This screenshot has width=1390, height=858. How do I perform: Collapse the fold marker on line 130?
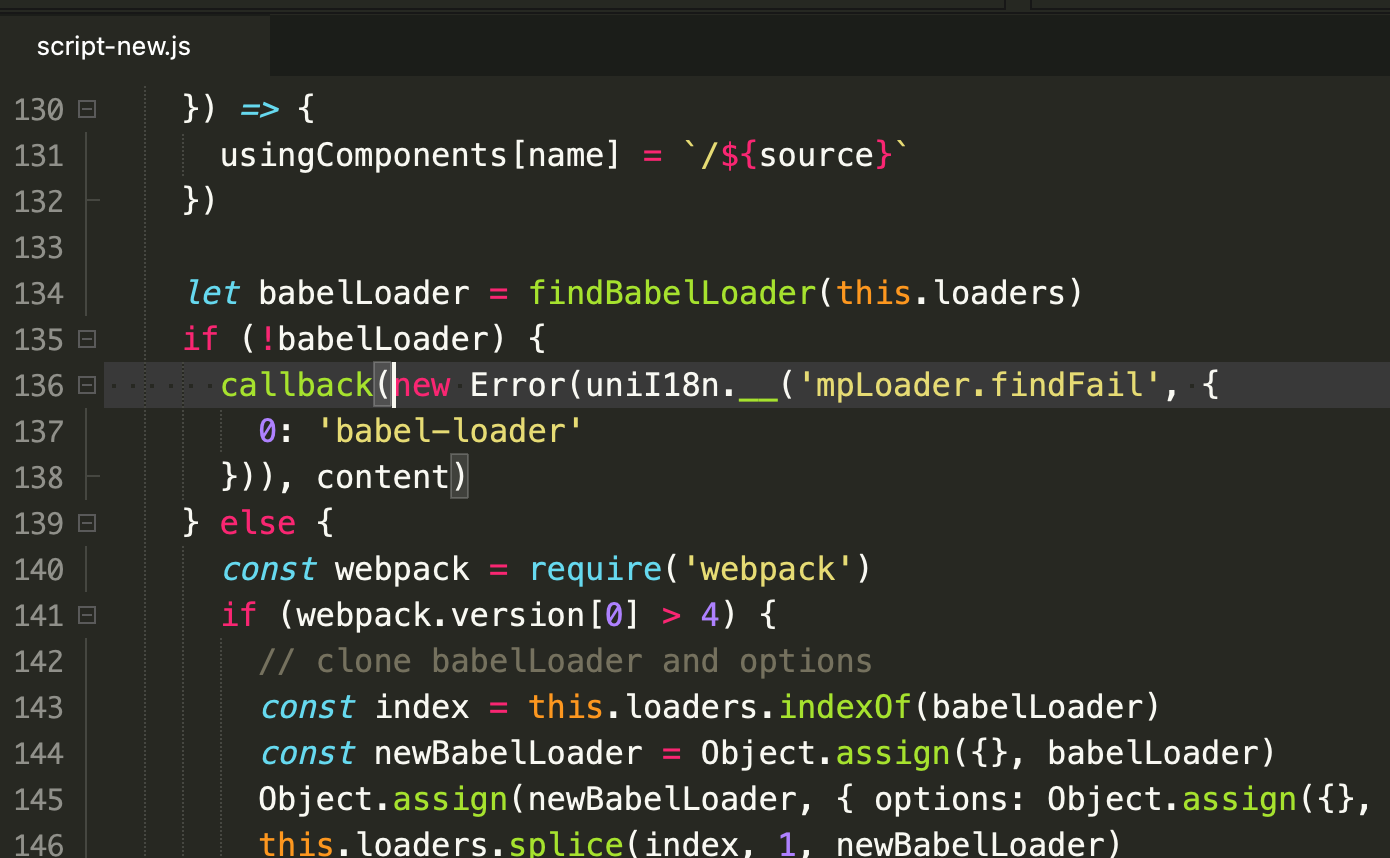[x=87, y=109]
